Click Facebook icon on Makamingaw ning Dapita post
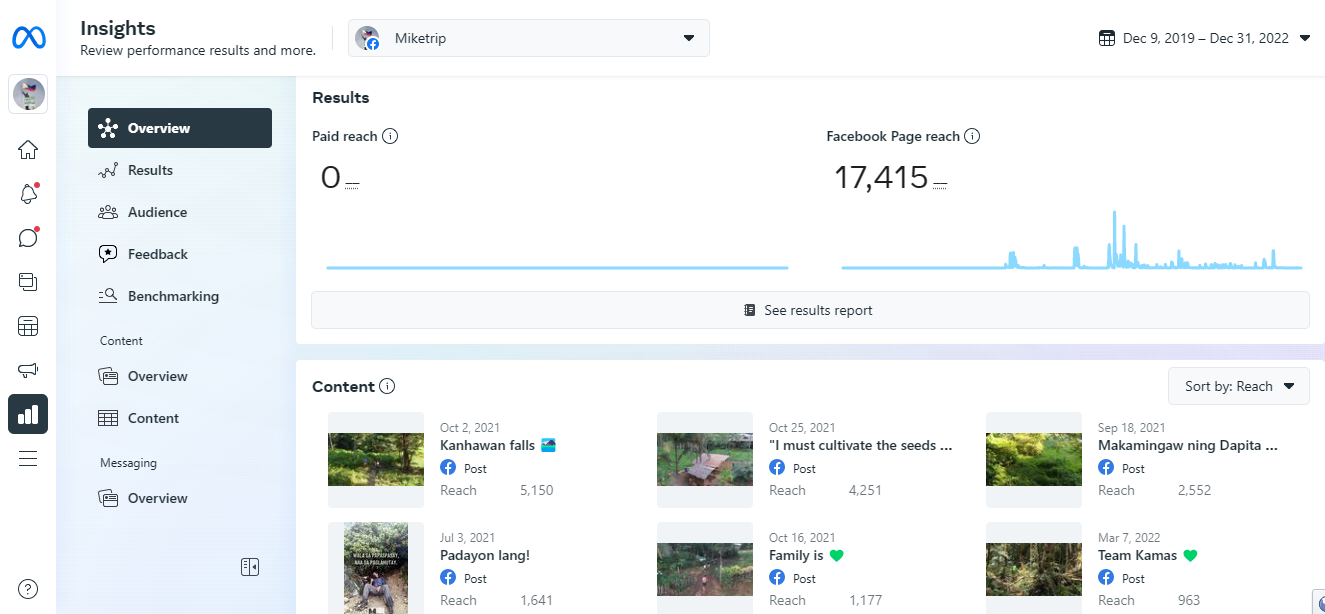 [1106, 468]
